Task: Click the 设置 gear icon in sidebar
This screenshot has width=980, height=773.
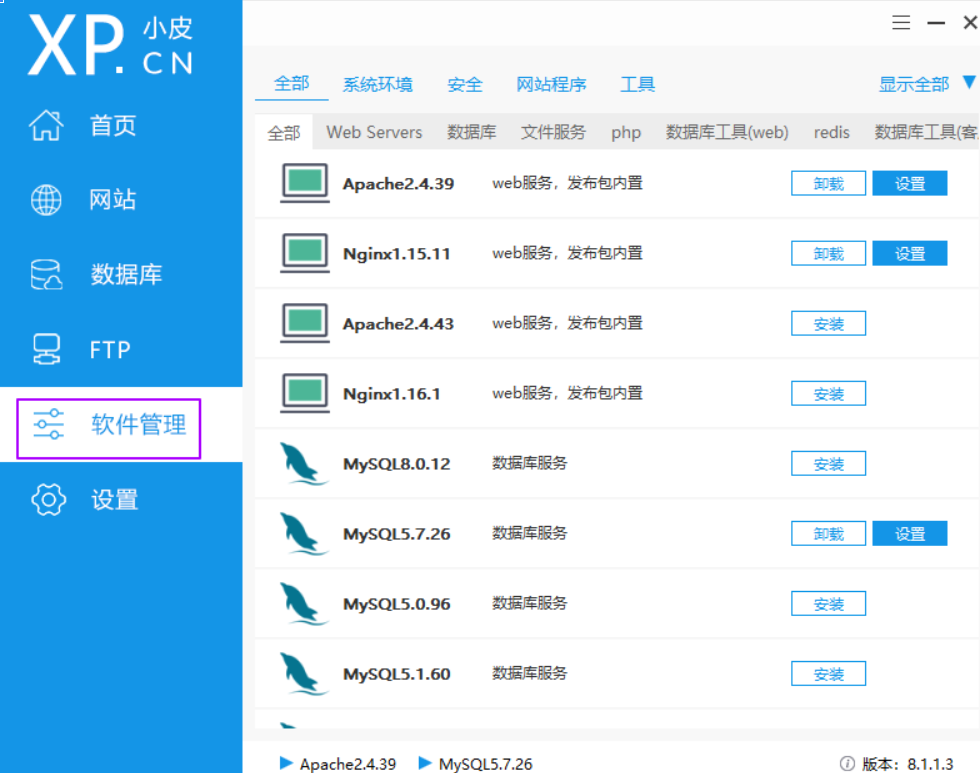Action: 48,499
